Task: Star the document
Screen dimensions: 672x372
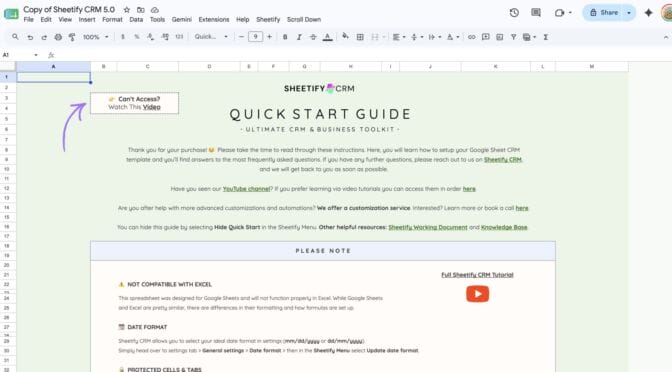Action: [x=127, y=9]
